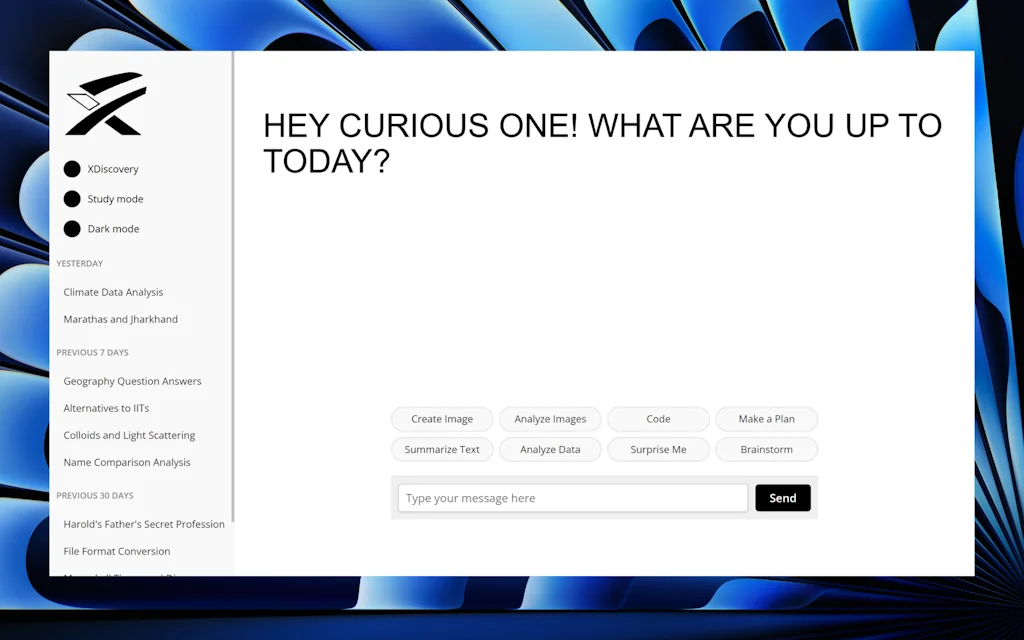
Task: Select the Analyze Images option
Action: click(x=550, y=419)
